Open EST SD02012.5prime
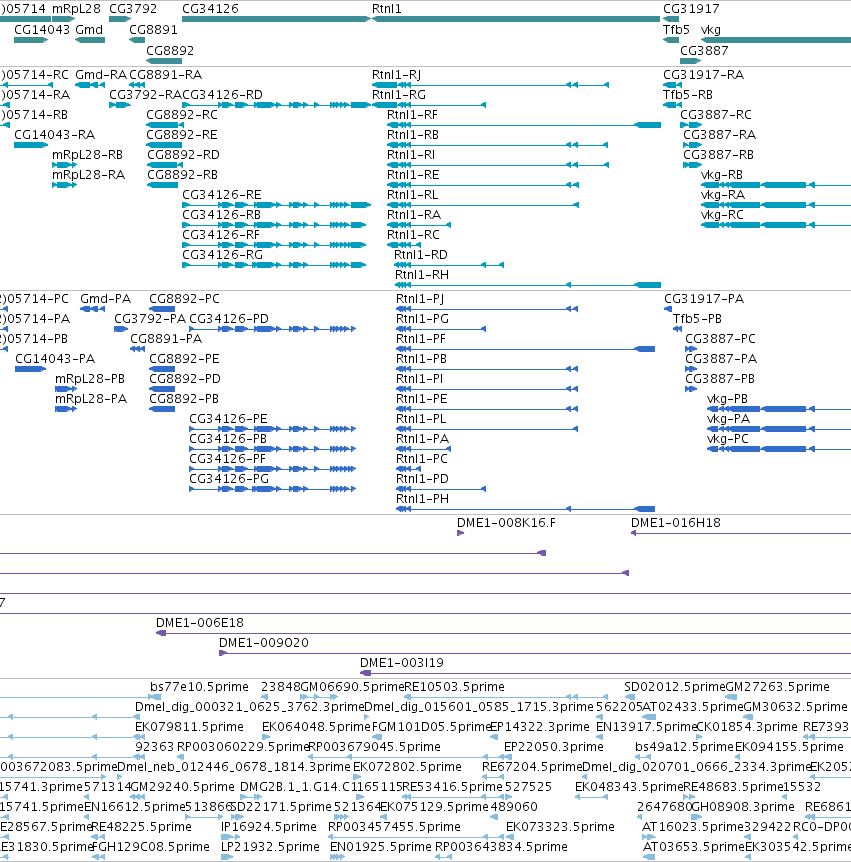 click(x=675, y=687)
